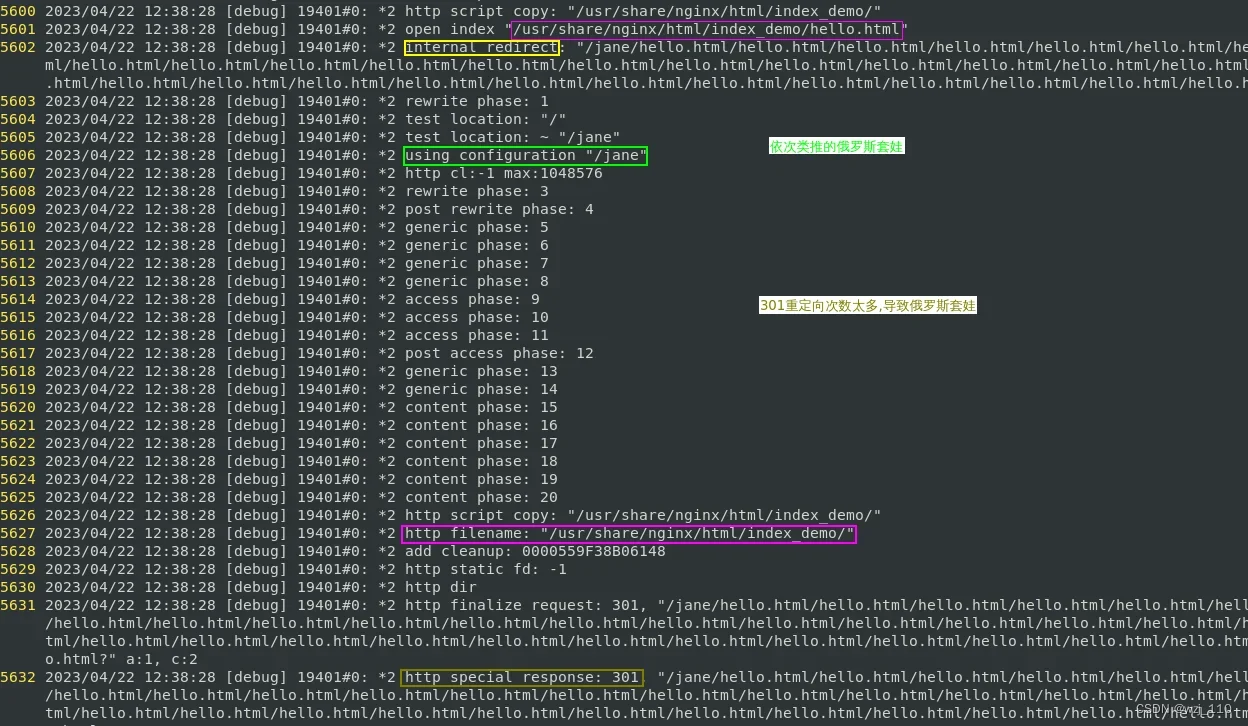Select the 'content phase: 18' log line

pyautogui.click(x=280, y=461)
